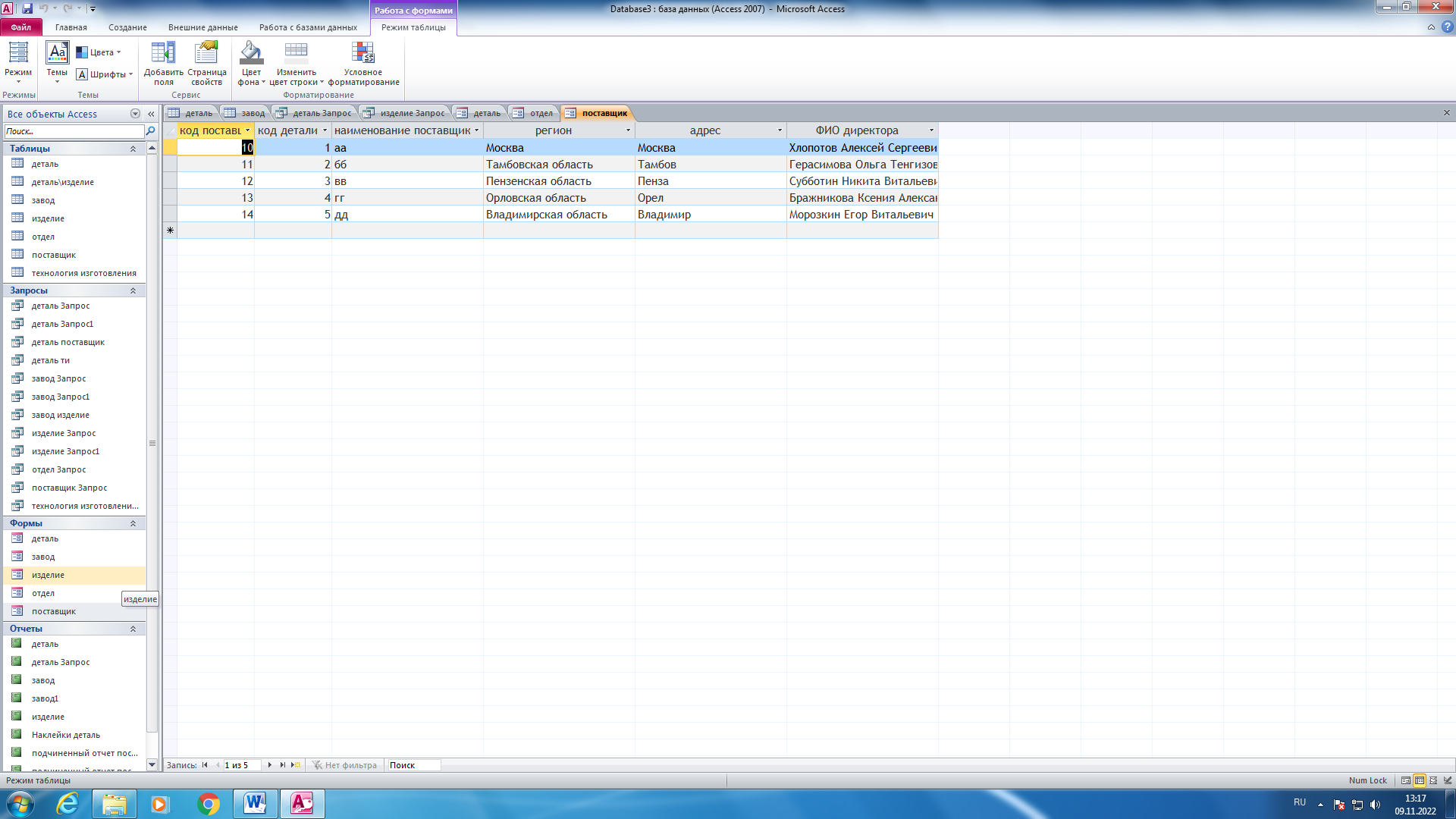The height and width of the screenshot is (819, 1456).
Task: Select cell Пензенская область in регион column
Action: (559, 181)
